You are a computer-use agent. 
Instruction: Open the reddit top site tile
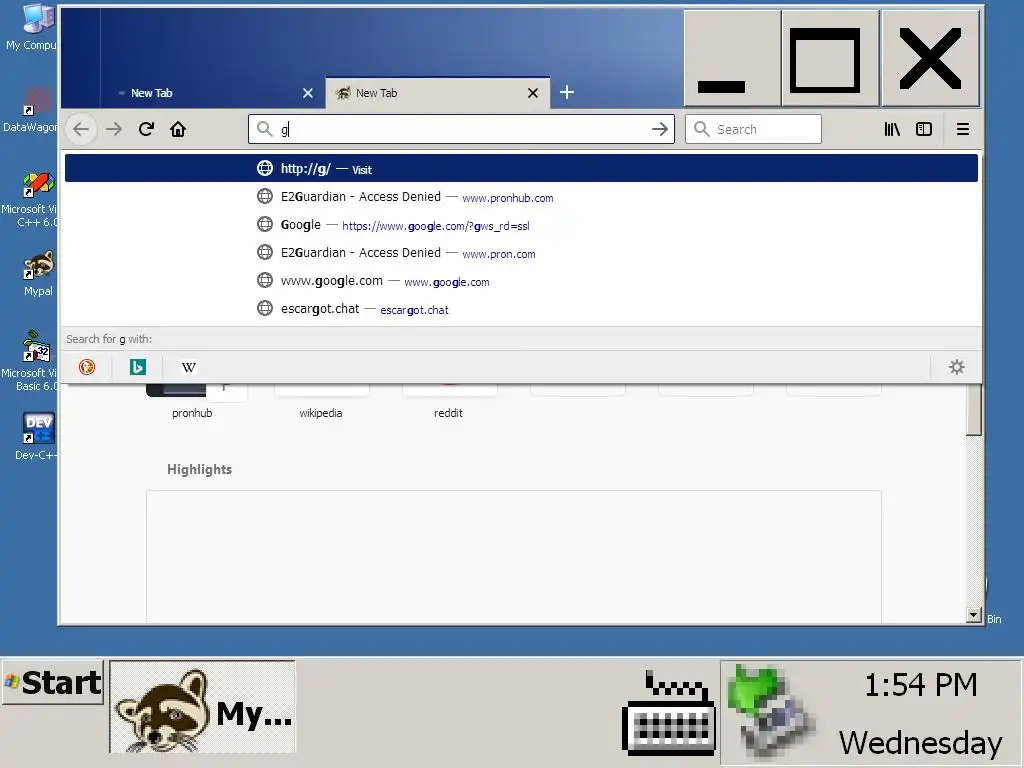coord(449,400)
